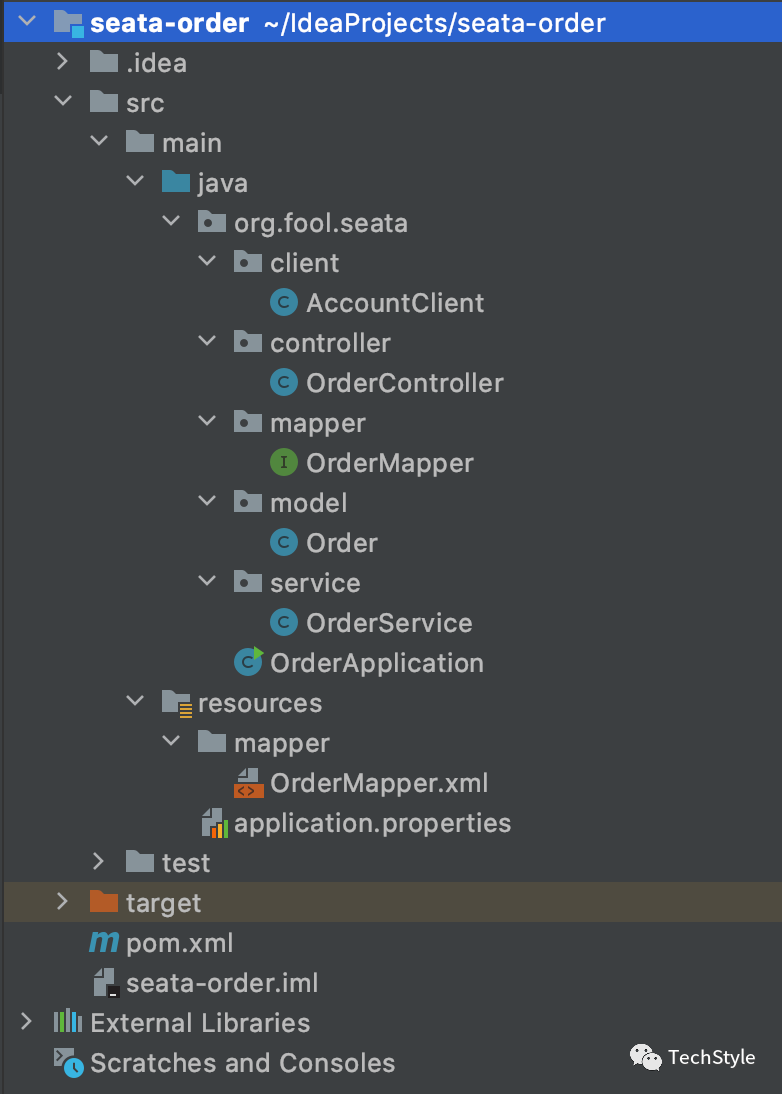Screen dimensions: 782x1094
Task: Expand the External Libraries node
Action: click(x=27, y=1022)
